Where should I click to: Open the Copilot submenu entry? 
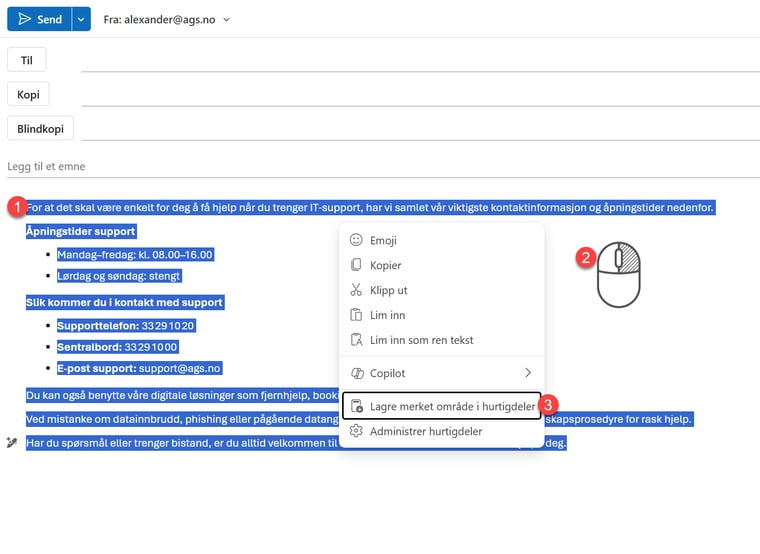[x=442, y=373]
